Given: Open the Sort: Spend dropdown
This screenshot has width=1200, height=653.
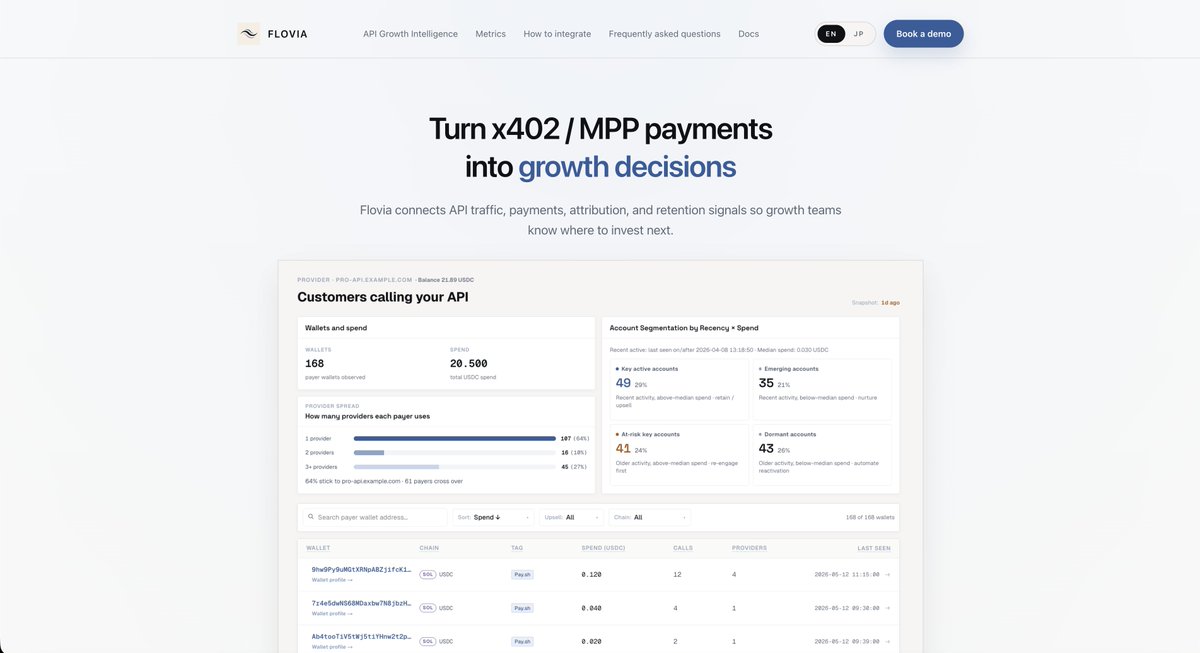Looking at the screenshot, I should coord(494,517).
